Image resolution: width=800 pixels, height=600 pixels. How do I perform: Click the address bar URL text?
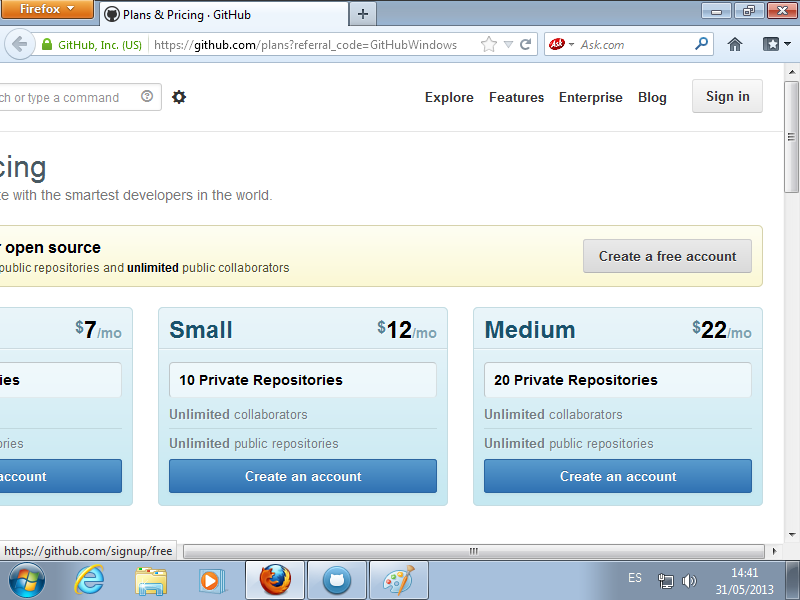tap(305, 45)
